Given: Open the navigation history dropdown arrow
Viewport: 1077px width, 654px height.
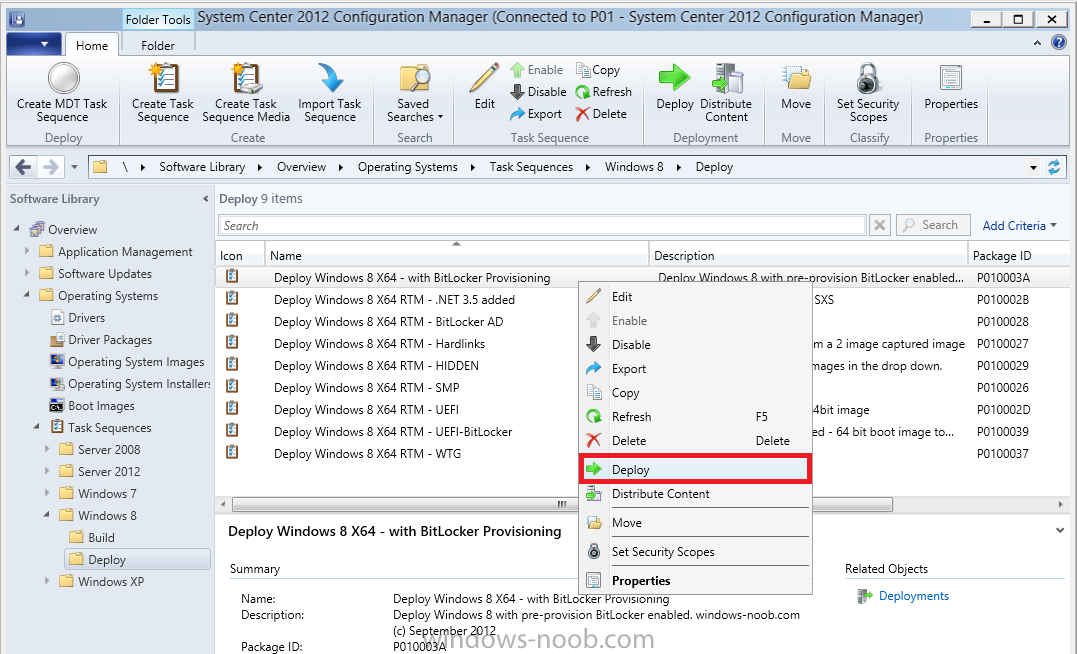Looking at the screenshot, I should point(74,167).
